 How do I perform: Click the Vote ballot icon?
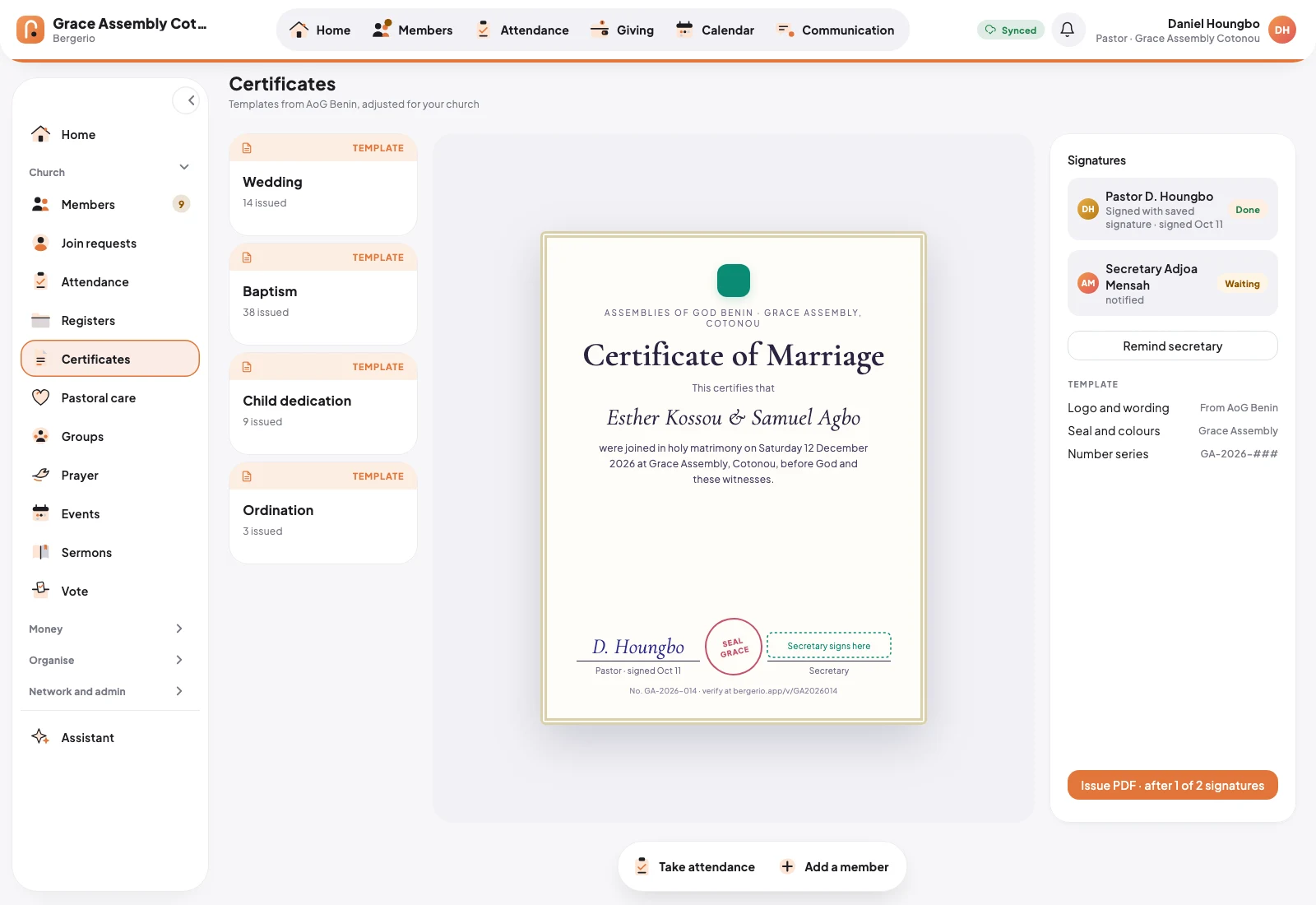[x=40, y=589]
